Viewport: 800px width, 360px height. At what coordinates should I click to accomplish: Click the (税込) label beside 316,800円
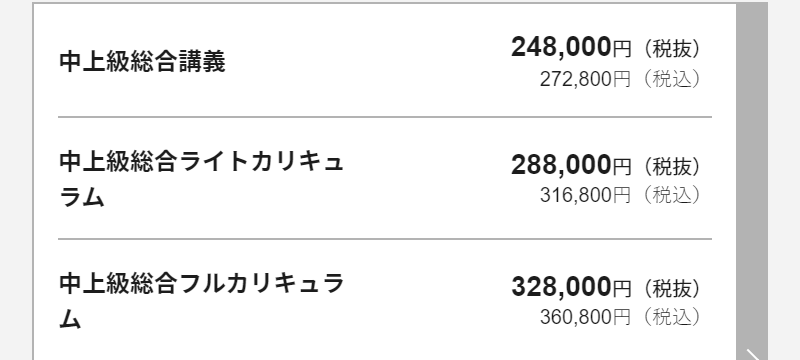[x=671, y=195]
